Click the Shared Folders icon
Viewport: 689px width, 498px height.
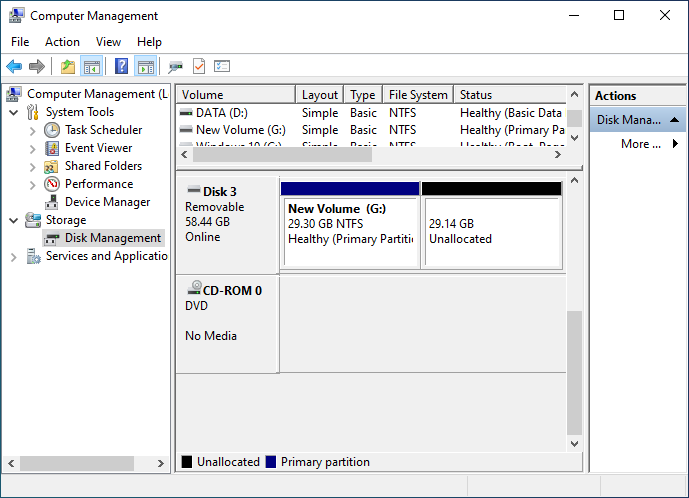[x=51, y=166]
